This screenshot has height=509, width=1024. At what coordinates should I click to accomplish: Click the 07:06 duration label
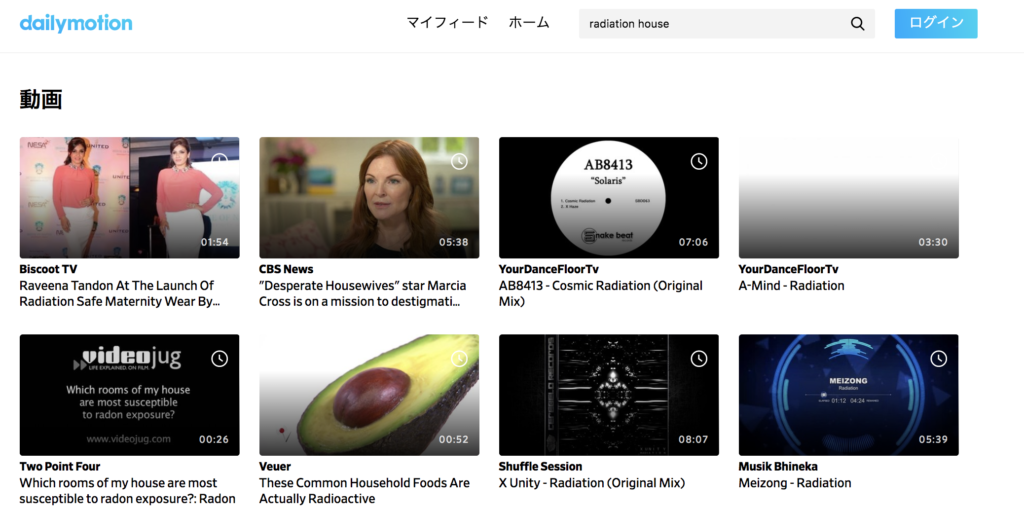pos(694,242)
